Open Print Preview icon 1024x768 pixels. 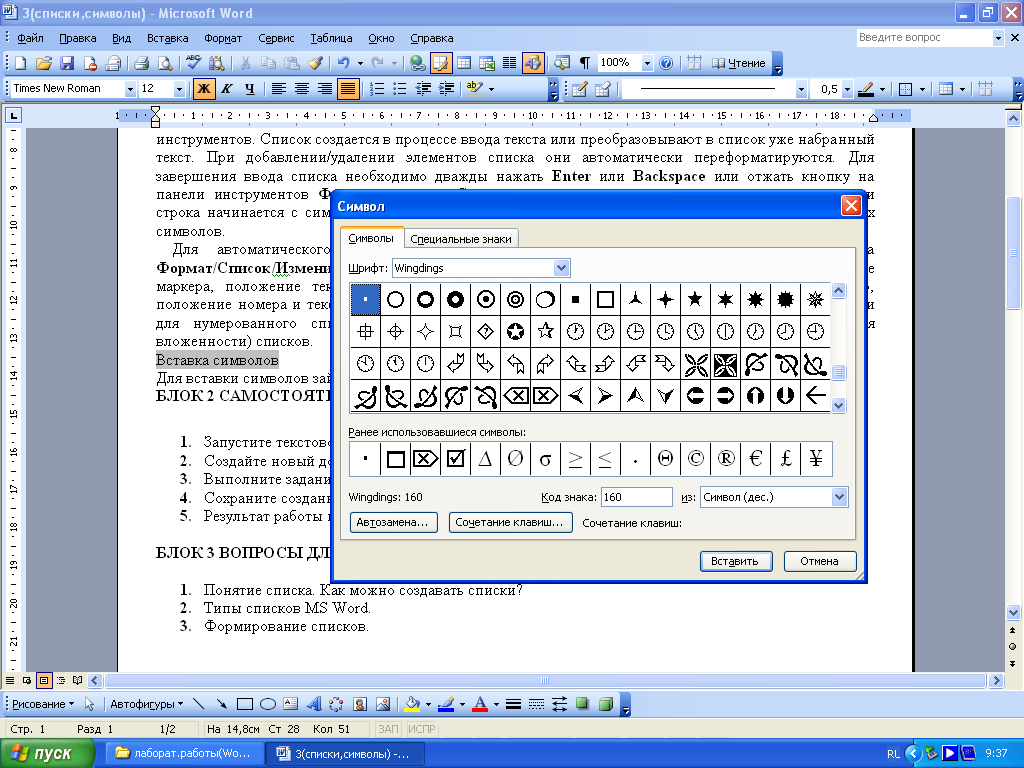pyautogui.click(x=165, y=63)
